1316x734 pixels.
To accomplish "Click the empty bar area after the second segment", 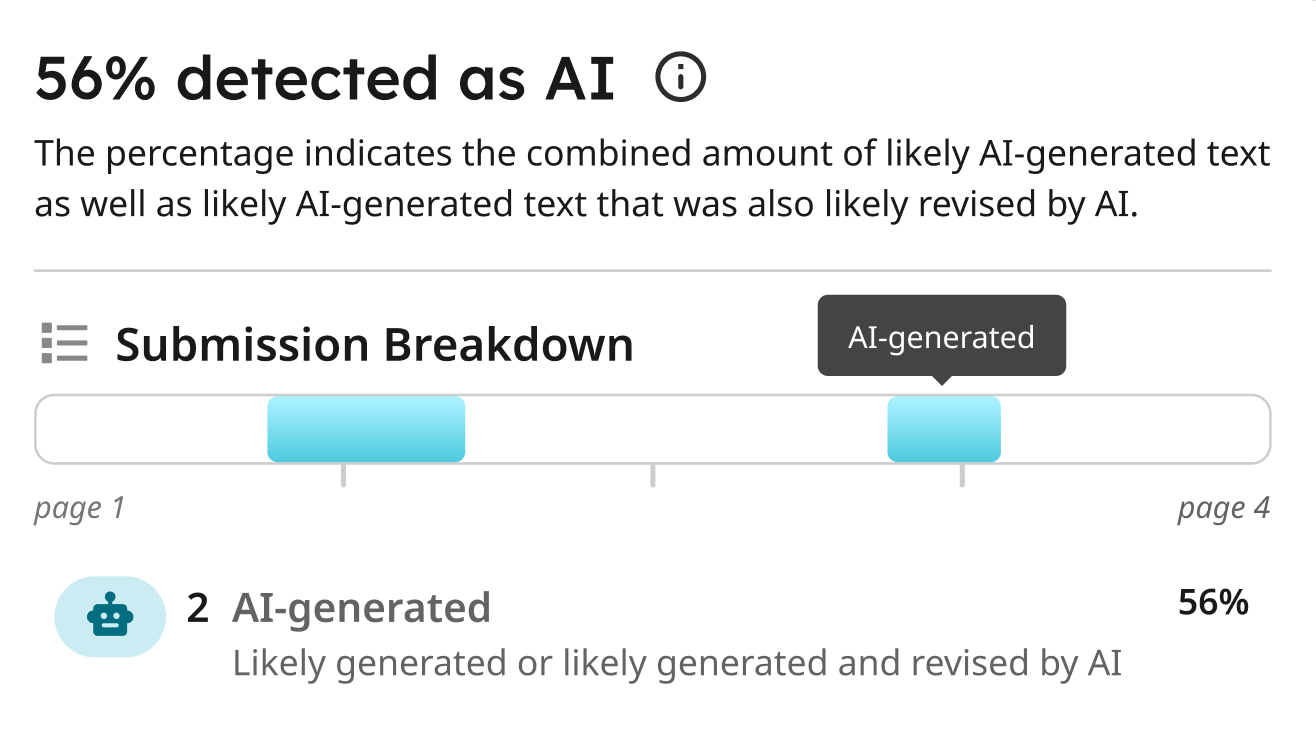I will click(1135, 429).
